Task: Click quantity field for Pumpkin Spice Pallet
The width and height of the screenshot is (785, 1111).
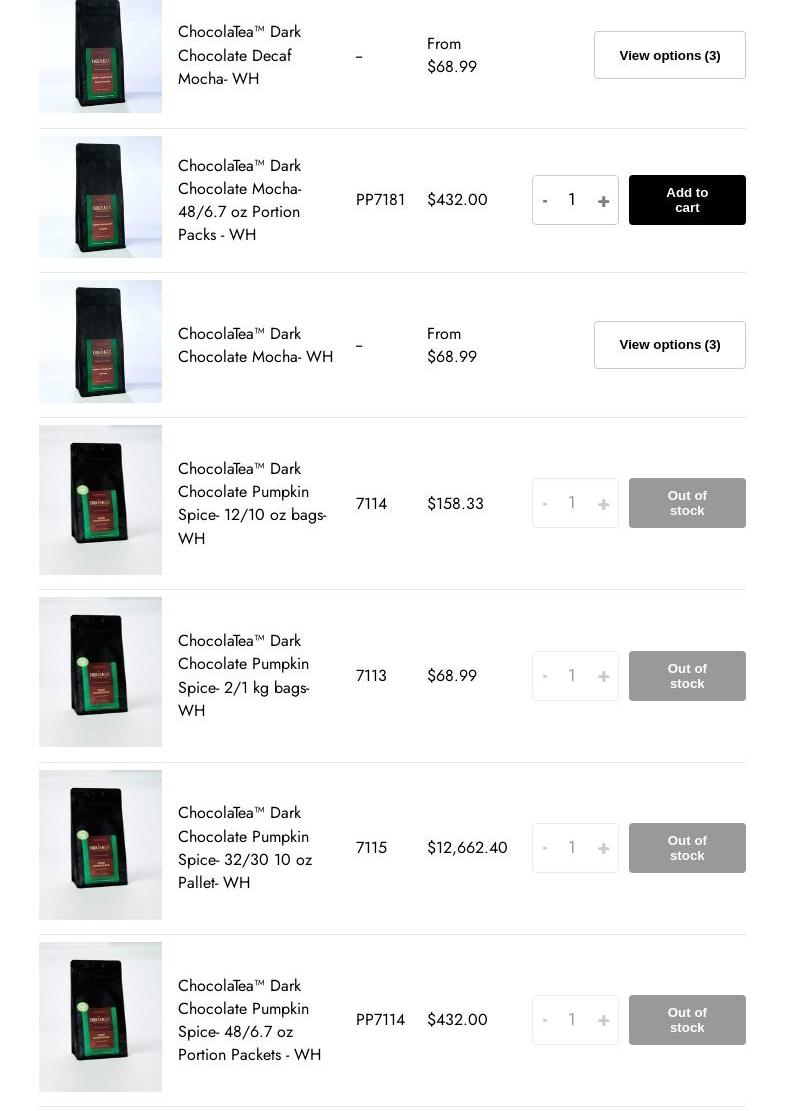Action: (x=572, y=848)
